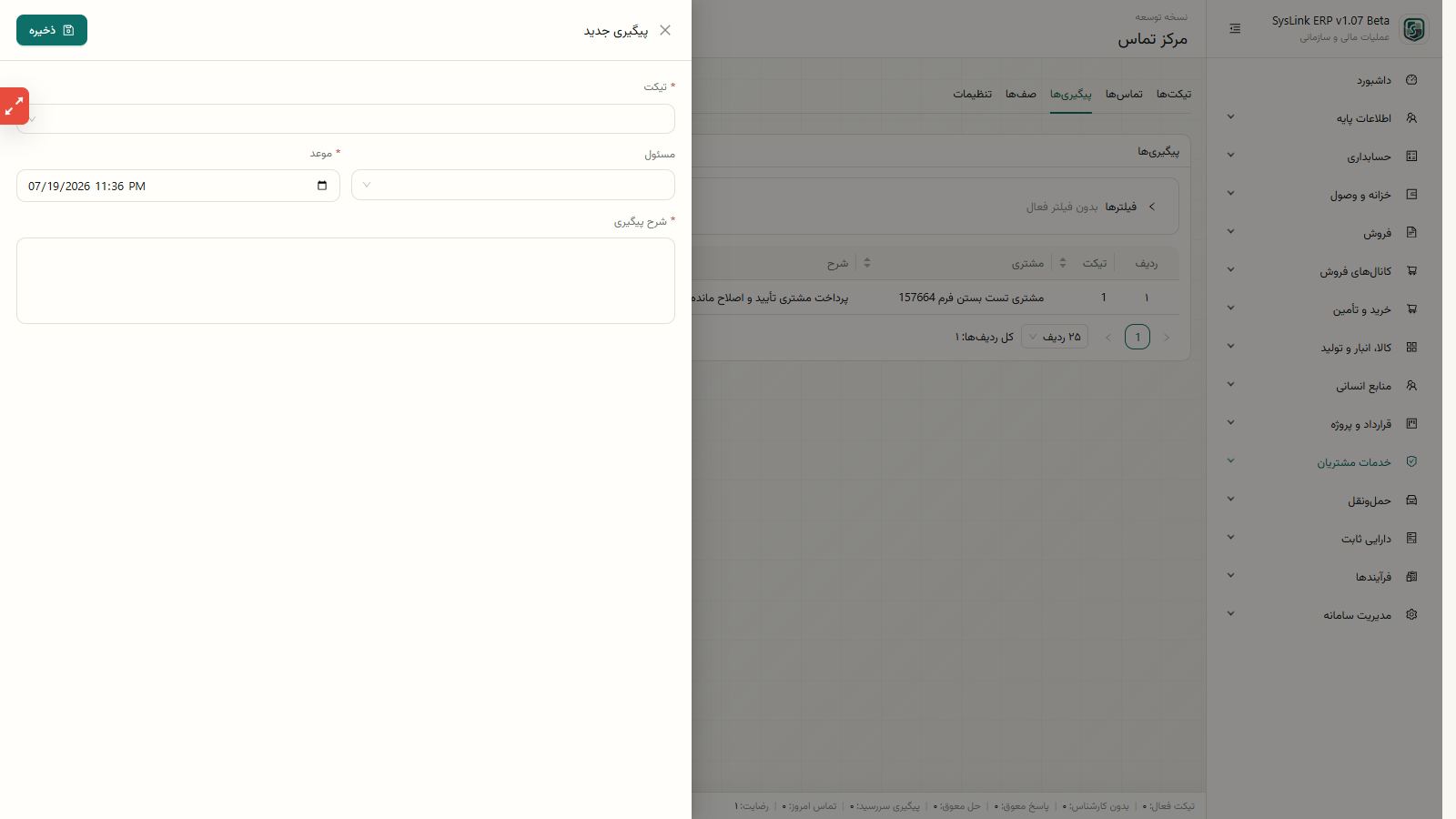The width and height of the screenshot is (1456, 819).
Task: Click the موعد date-time input
Action: [x=178, y=186]
